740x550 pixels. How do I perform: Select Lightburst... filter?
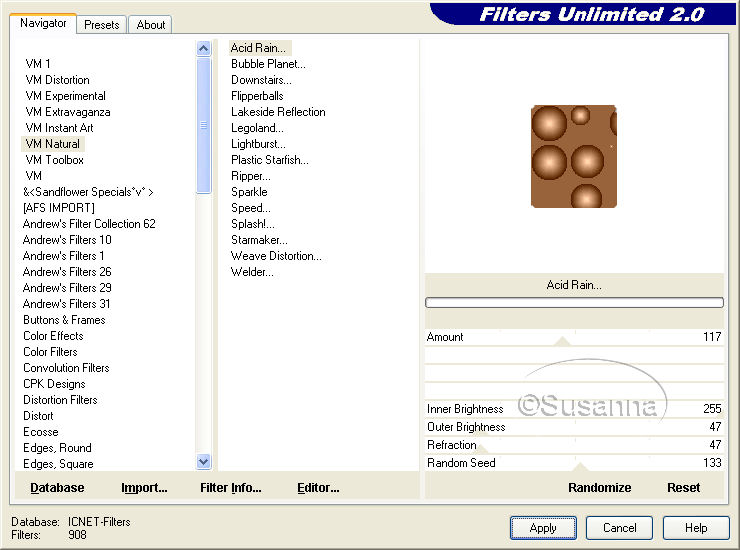(x=258, y=144)
